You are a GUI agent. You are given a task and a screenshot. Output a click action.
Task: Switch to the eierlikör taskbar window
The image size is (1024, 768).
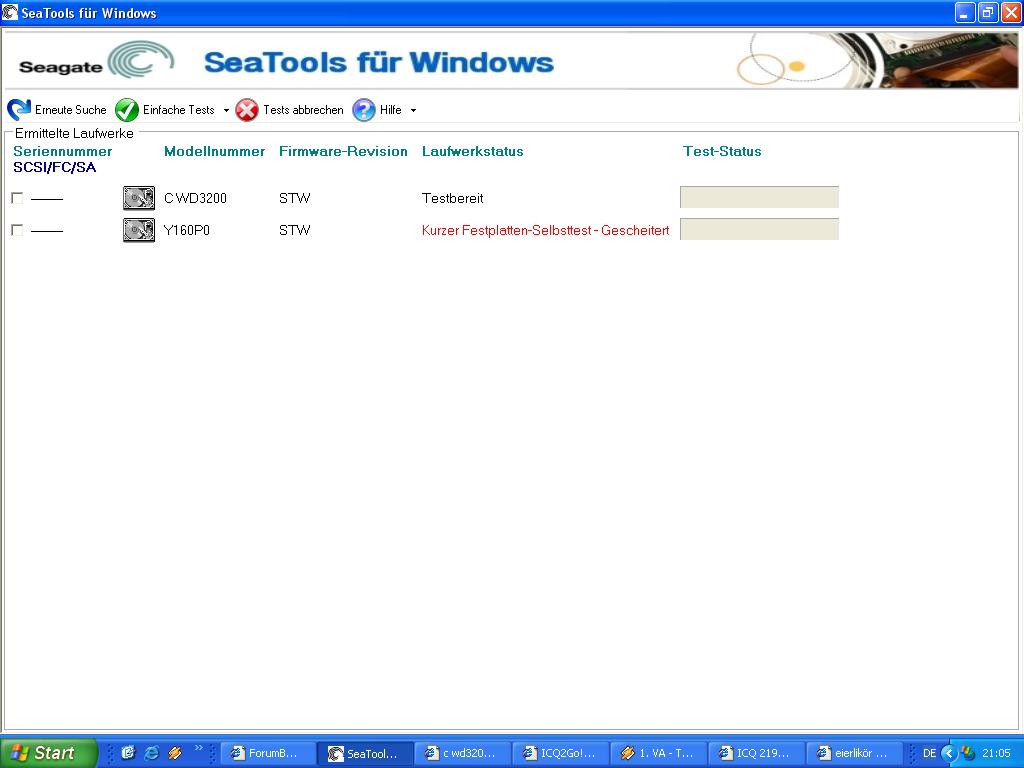point(855,753)
